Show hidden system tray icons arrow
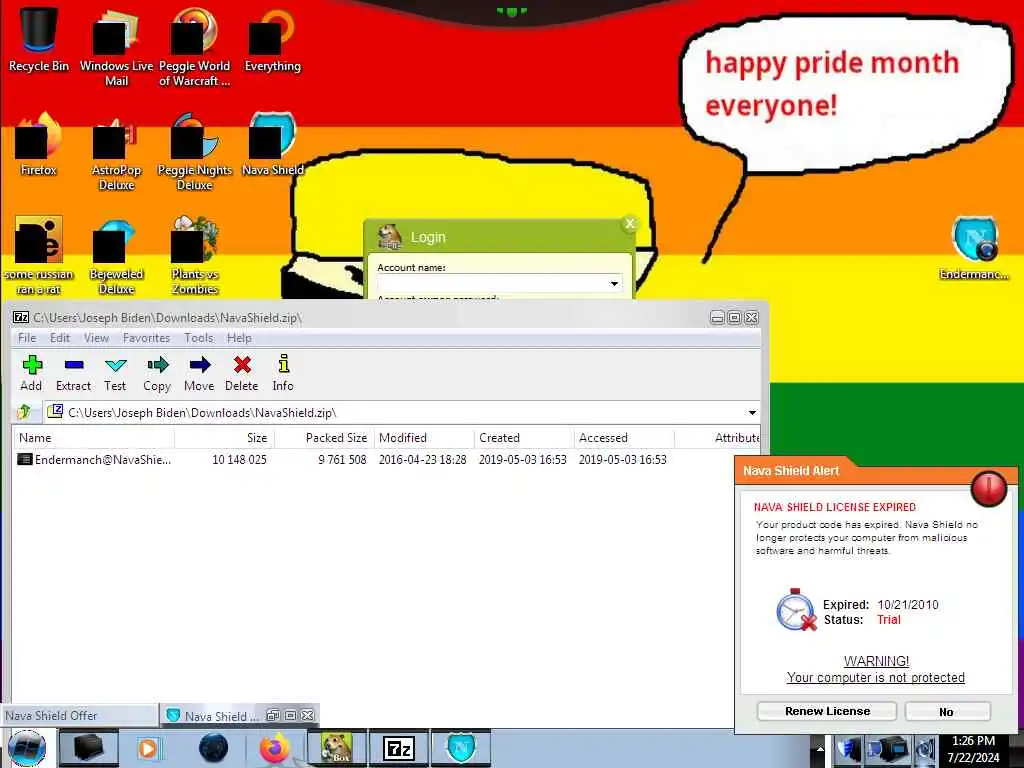 820,748
